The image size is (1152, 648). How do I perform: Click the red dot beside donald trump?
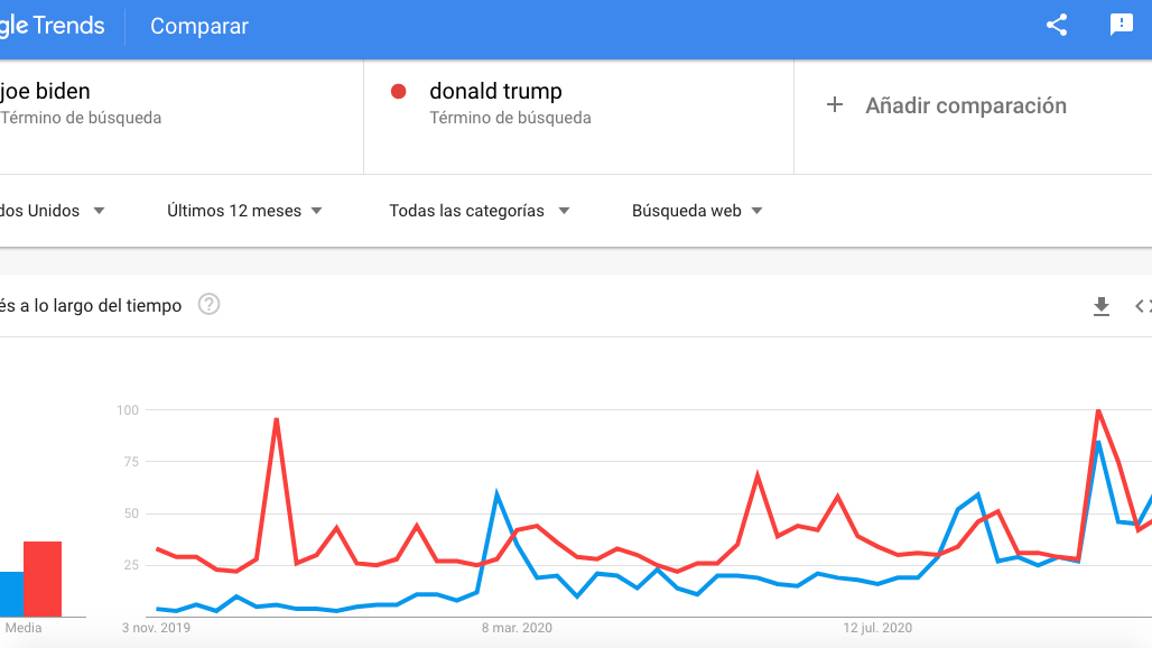click(x=399, y=91)
